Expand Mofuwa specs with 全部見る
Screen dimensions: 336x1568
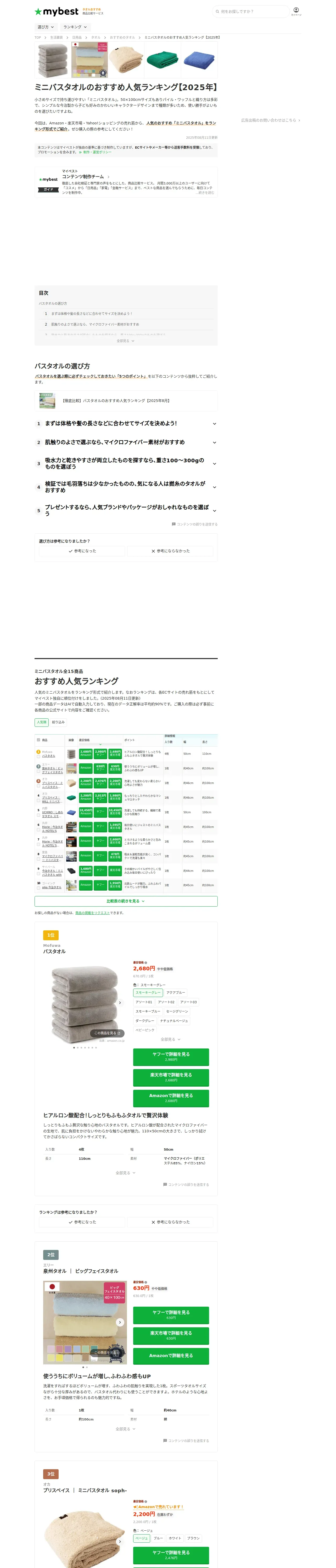[x=126, y=1173]
